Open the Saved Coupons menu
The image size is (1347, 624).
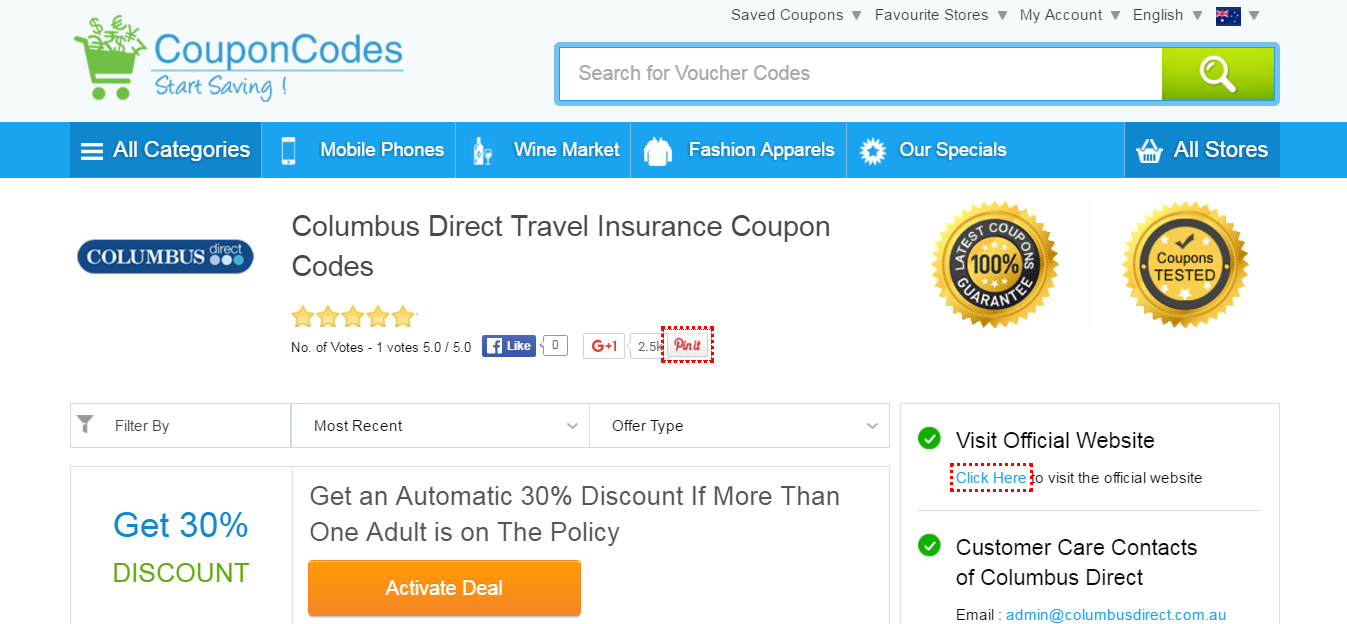796,15
